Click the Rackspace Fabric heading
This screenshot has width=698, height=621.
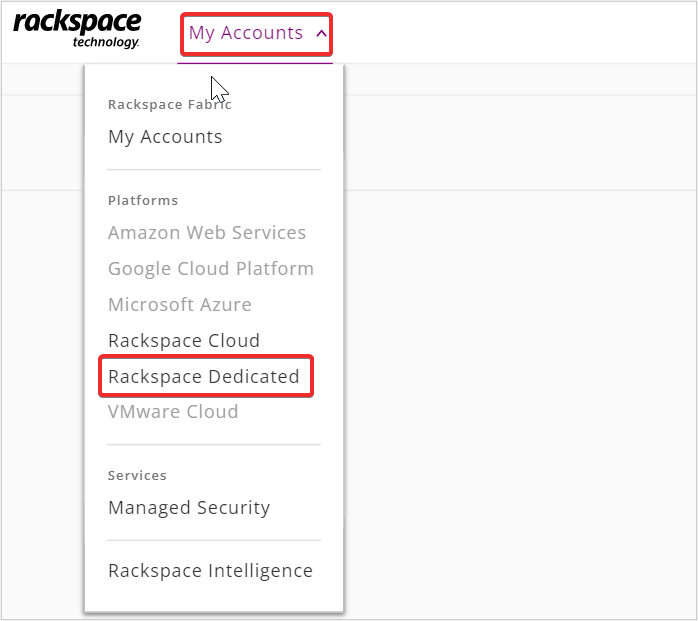pyautogui.click(x=170, y=105)
